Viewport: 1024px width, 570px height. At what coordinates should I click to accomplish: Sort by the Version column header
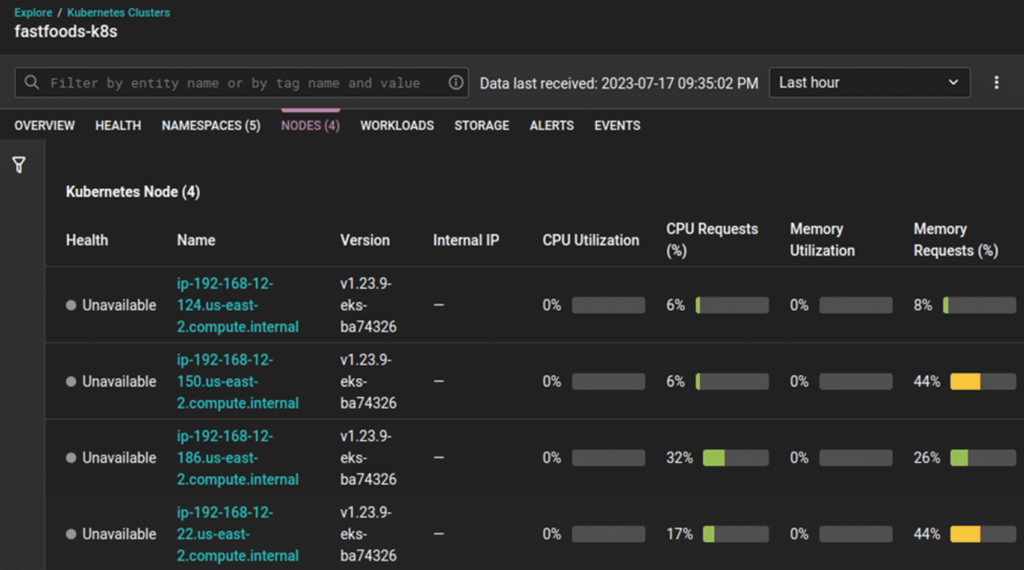(x=365, y=240)
